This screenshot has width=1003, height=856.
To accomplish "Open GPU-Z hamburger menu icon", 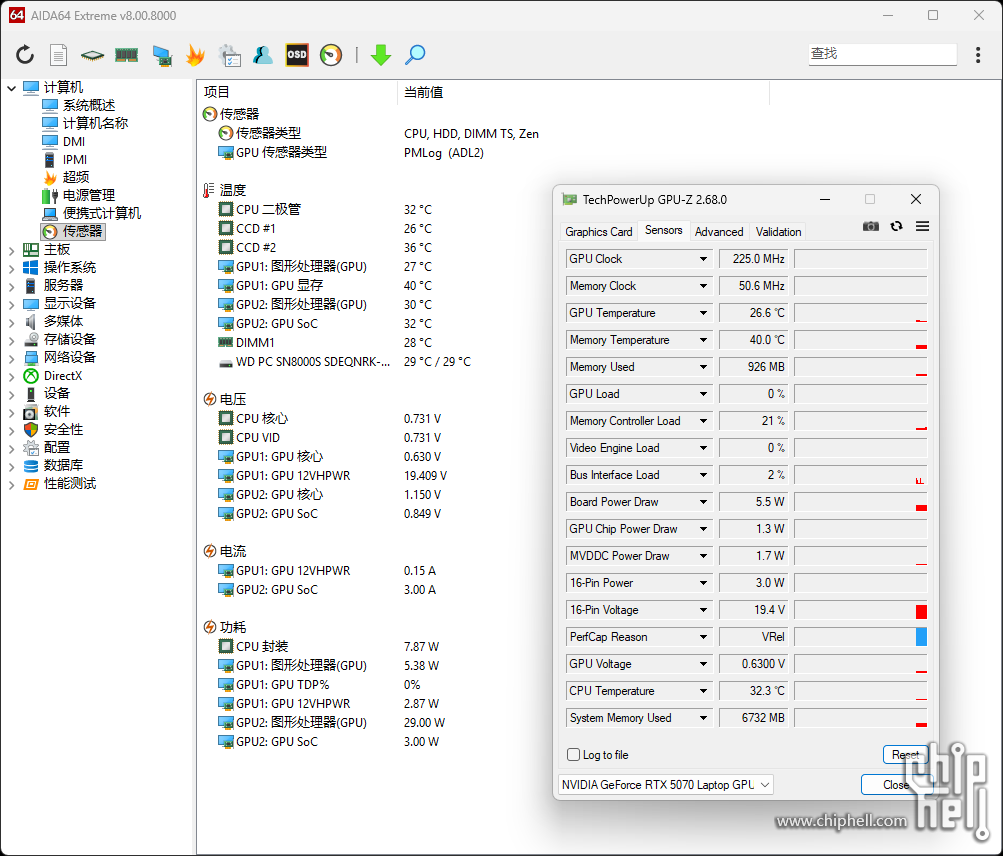I will [x=922, y=227].
